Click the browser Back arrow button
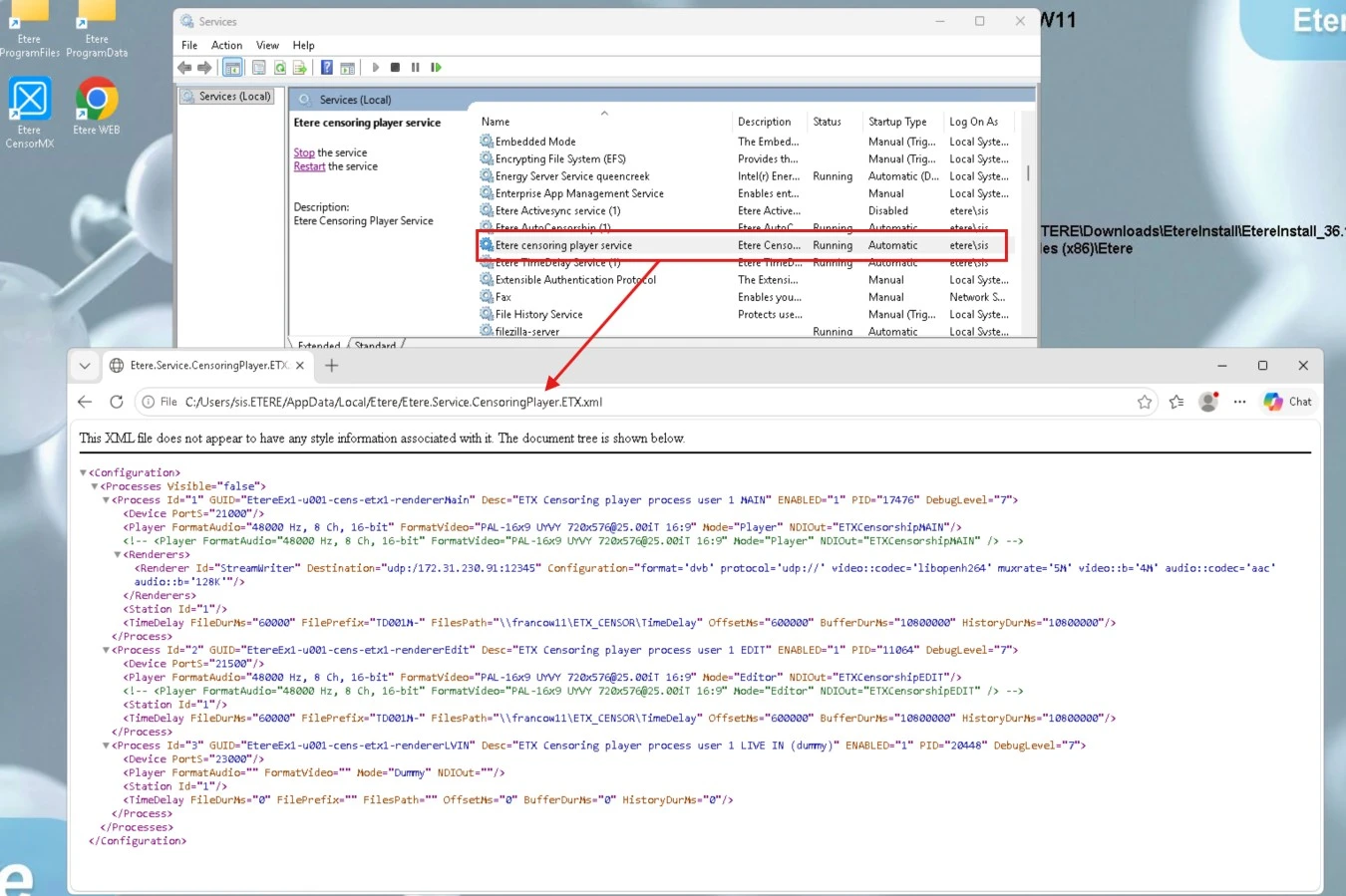 pyautogui.click(x=85, y=402)
